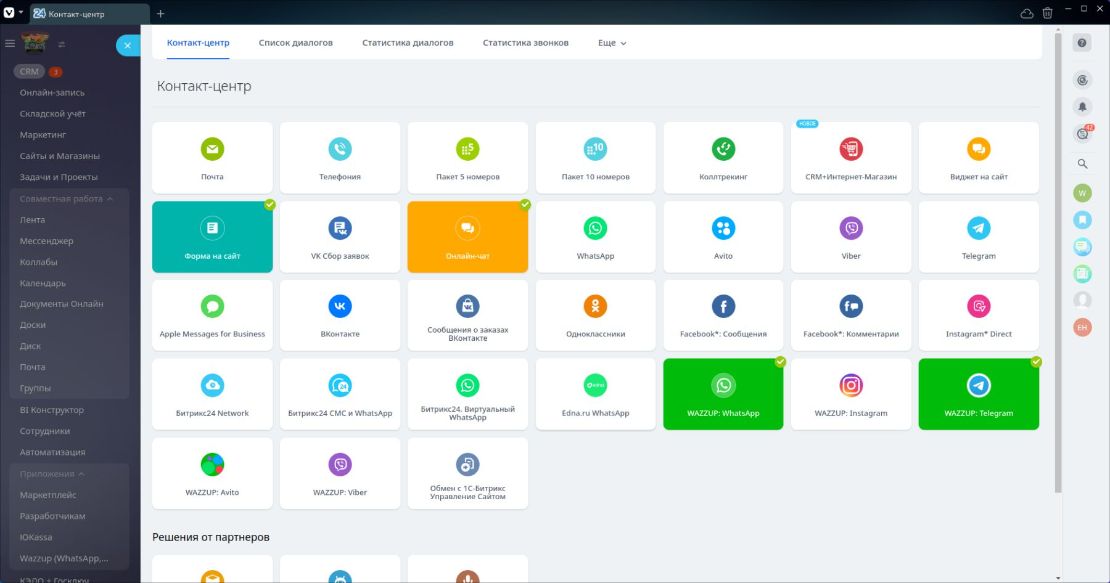
Task: Open Мессенджер in sidebar
Action: click(x=46, y=241)
